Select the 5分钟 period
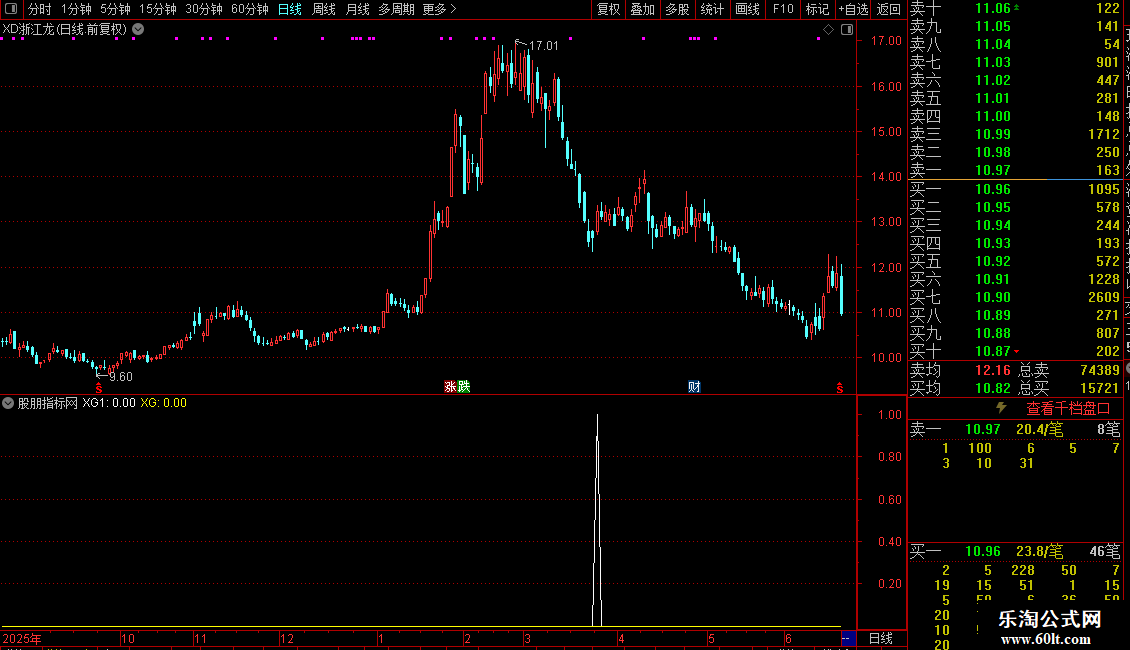1130x650 pixels. click(115, 9)
